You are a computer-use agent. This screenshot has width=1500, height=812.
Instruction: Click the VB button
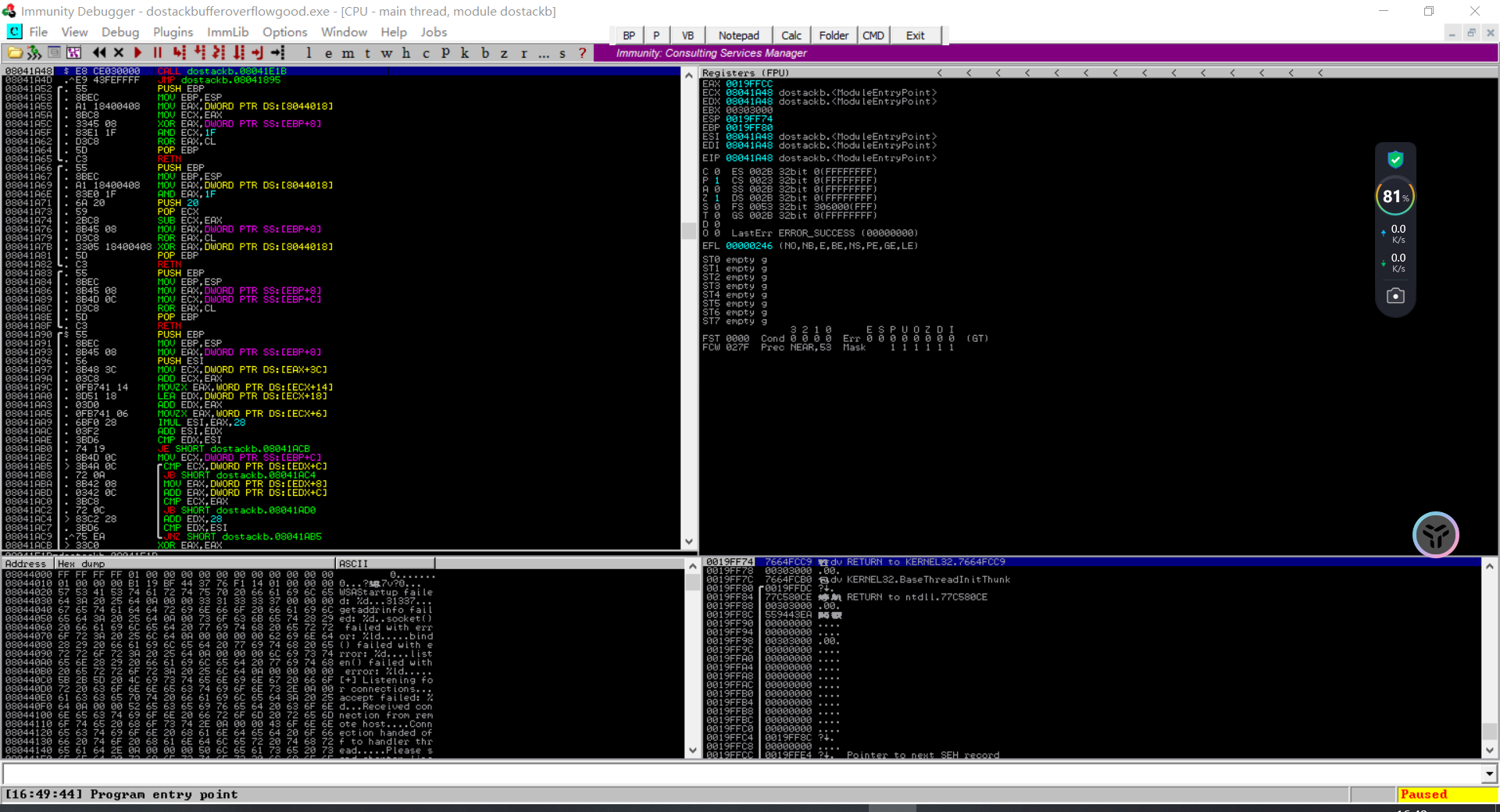point(687,35)
